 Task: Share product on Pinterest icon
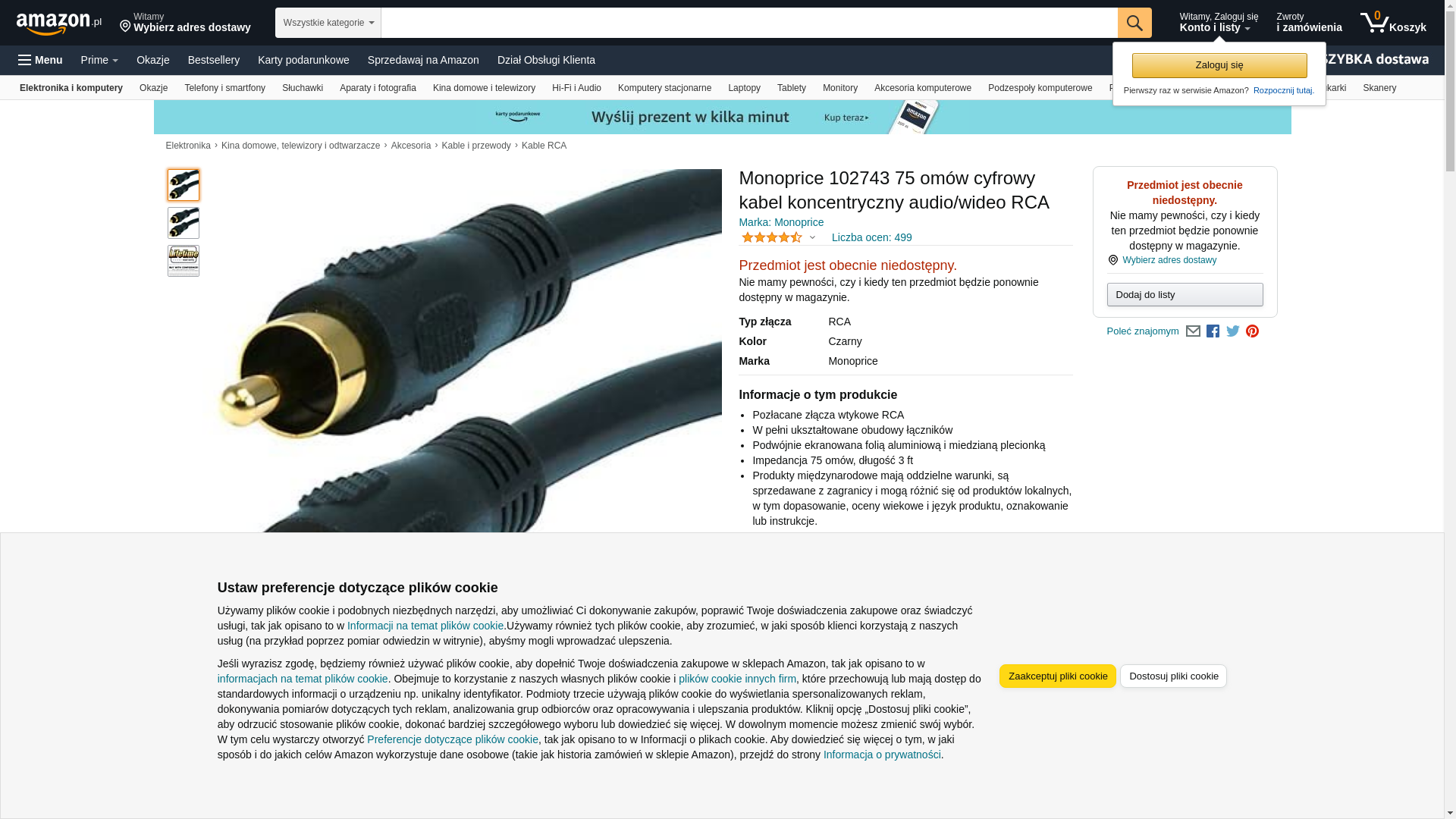[1252, 331]
